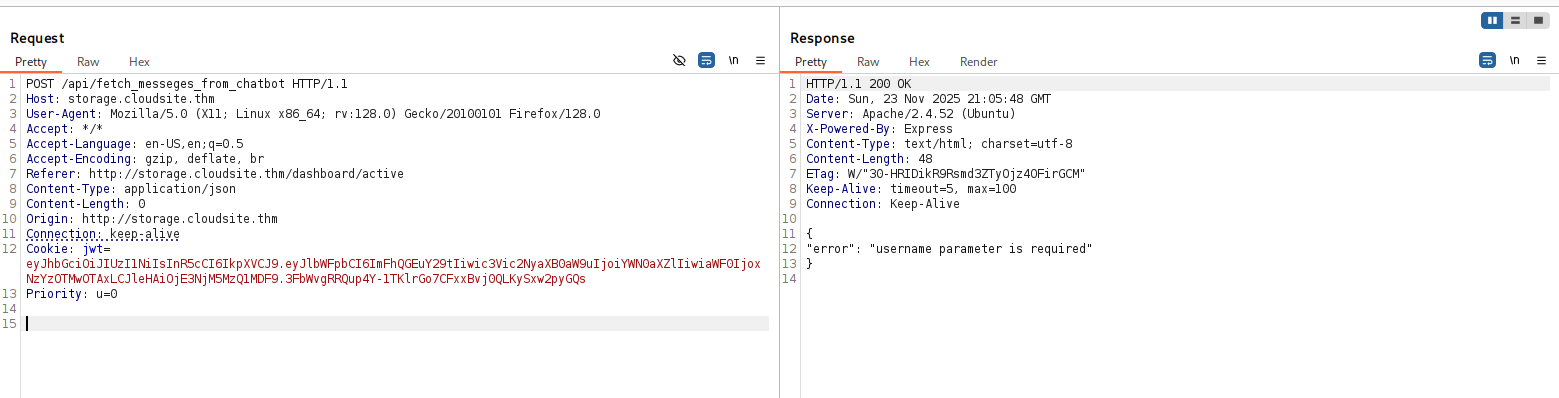
Task: Click the X-Powered-By: Express header
Action: coord(879,129)
